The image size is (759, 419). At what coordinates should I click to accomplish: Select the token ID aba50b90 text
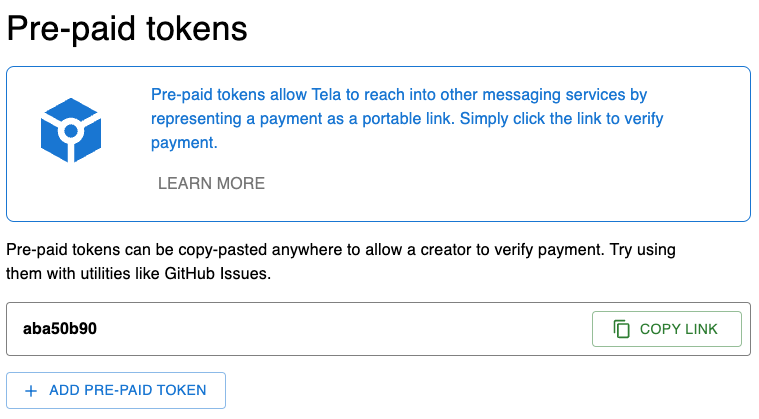click(60, 329)
